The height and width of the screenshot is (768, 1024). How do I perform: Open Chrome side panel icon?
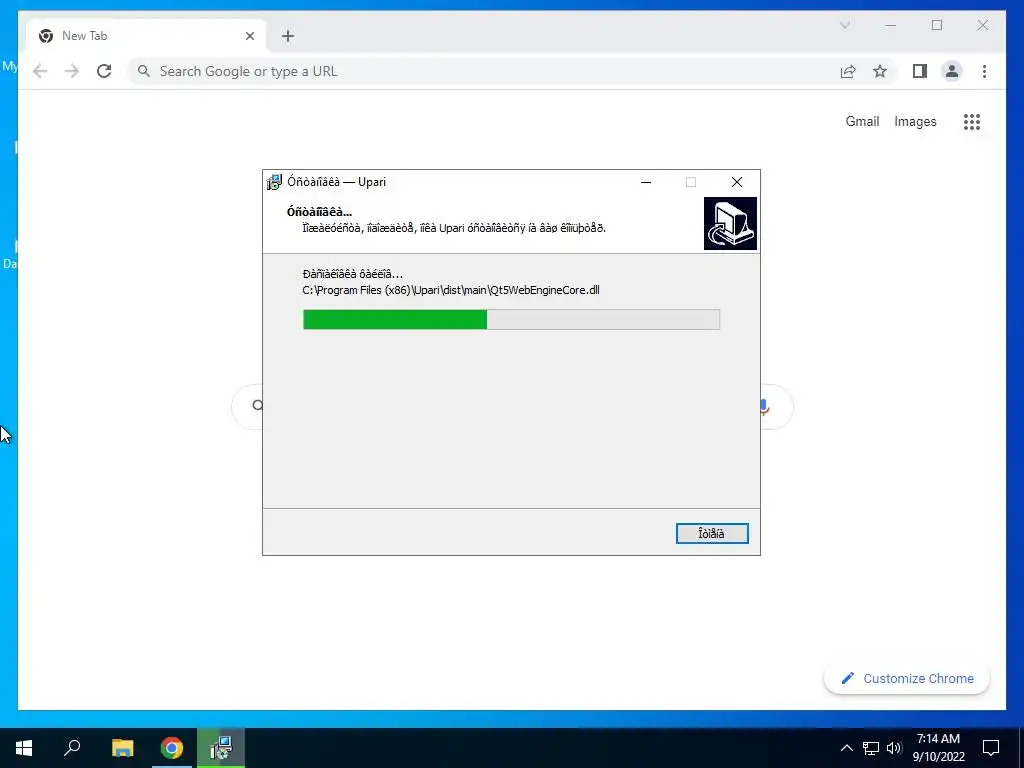pyautogui.click(x=920, y=71)
